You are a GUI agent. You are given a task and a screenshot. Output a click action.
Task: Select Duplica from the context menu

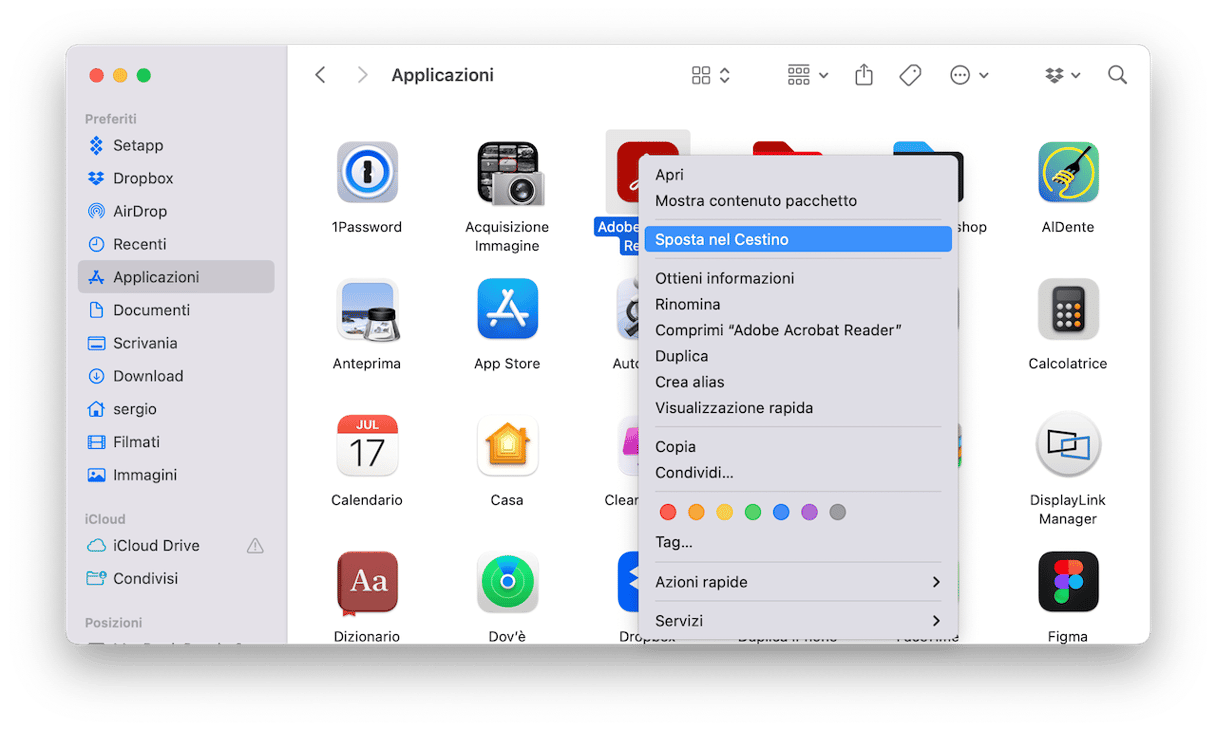coord(798,356)
